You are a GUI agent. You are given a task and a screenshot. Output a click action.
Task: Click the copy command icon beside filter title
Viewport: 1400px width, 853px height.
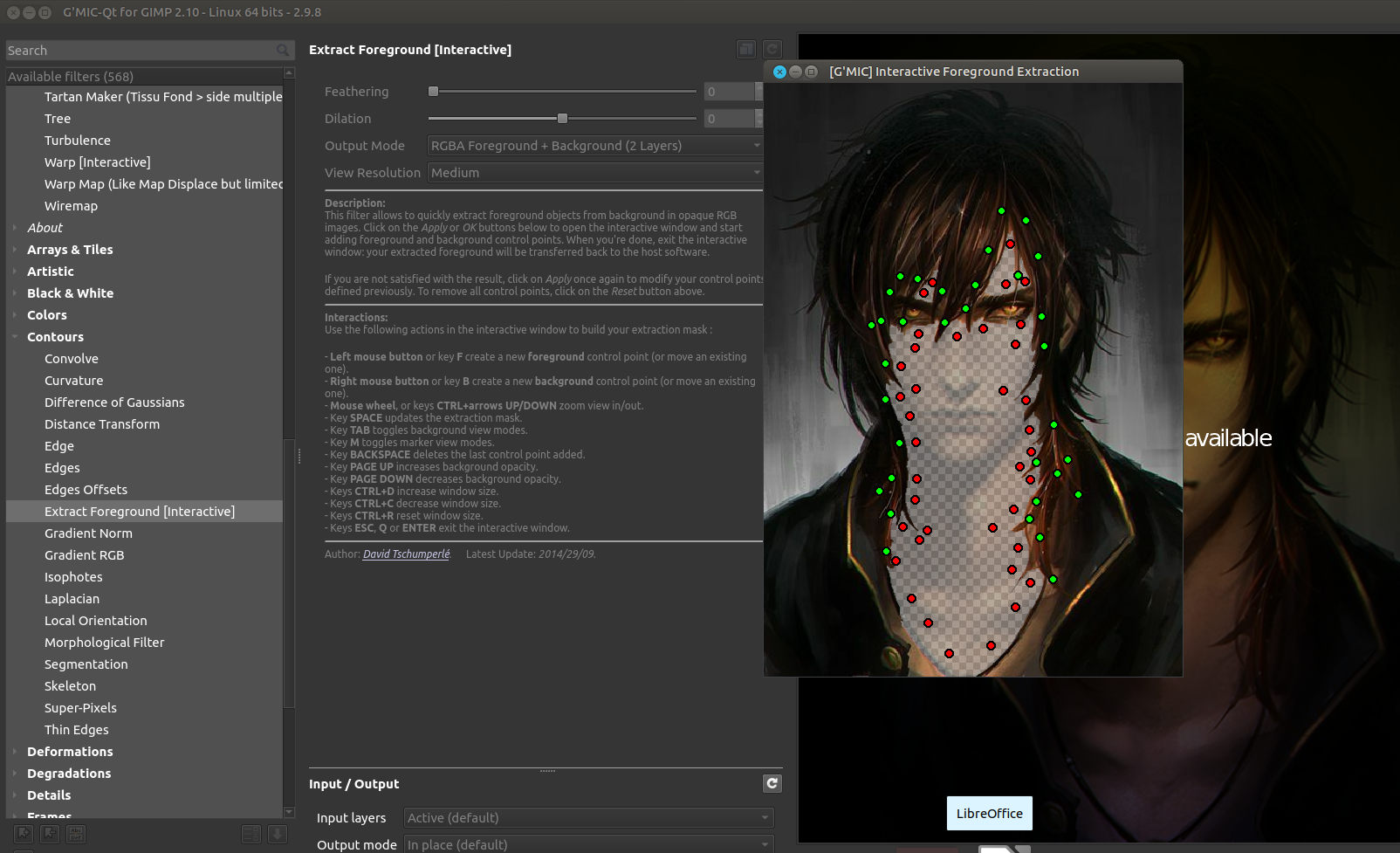coord(746,49)
